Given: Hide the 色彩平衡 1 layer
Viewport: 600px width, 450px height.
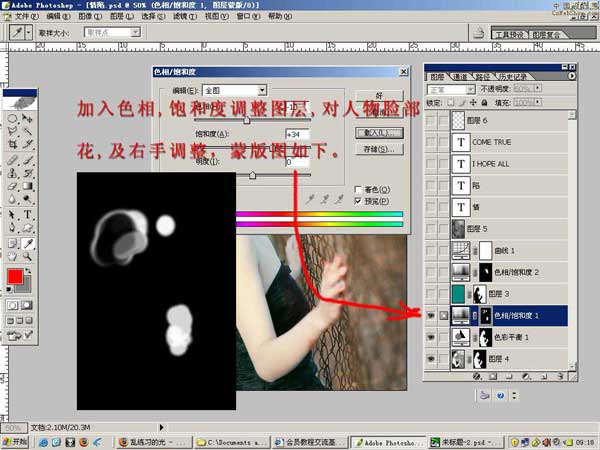Looking at the screenshot, I should click(431, 338).
